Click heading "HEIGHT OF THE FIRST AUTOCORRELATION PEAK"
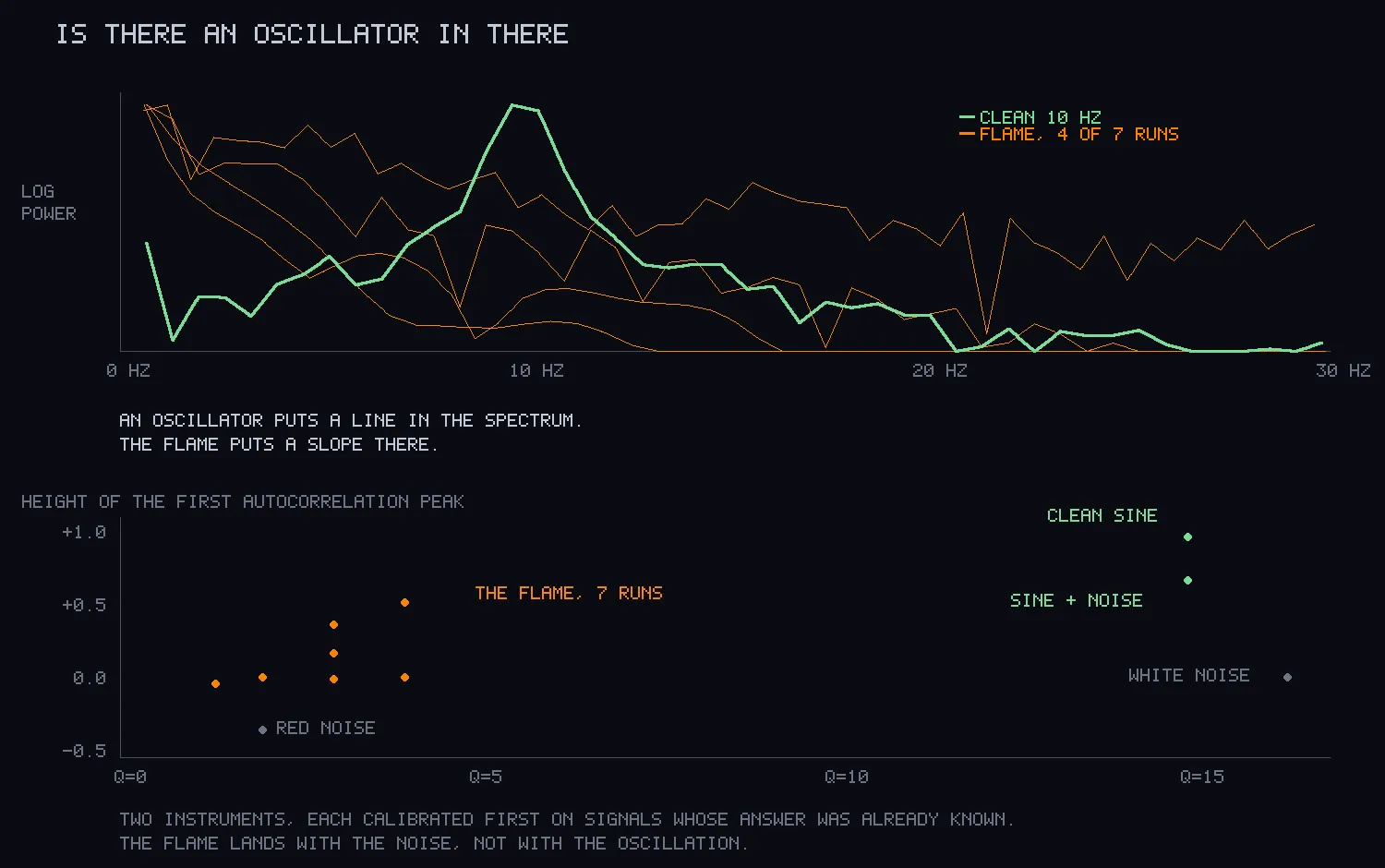1385x868 pixels. (x=243, y=501)
